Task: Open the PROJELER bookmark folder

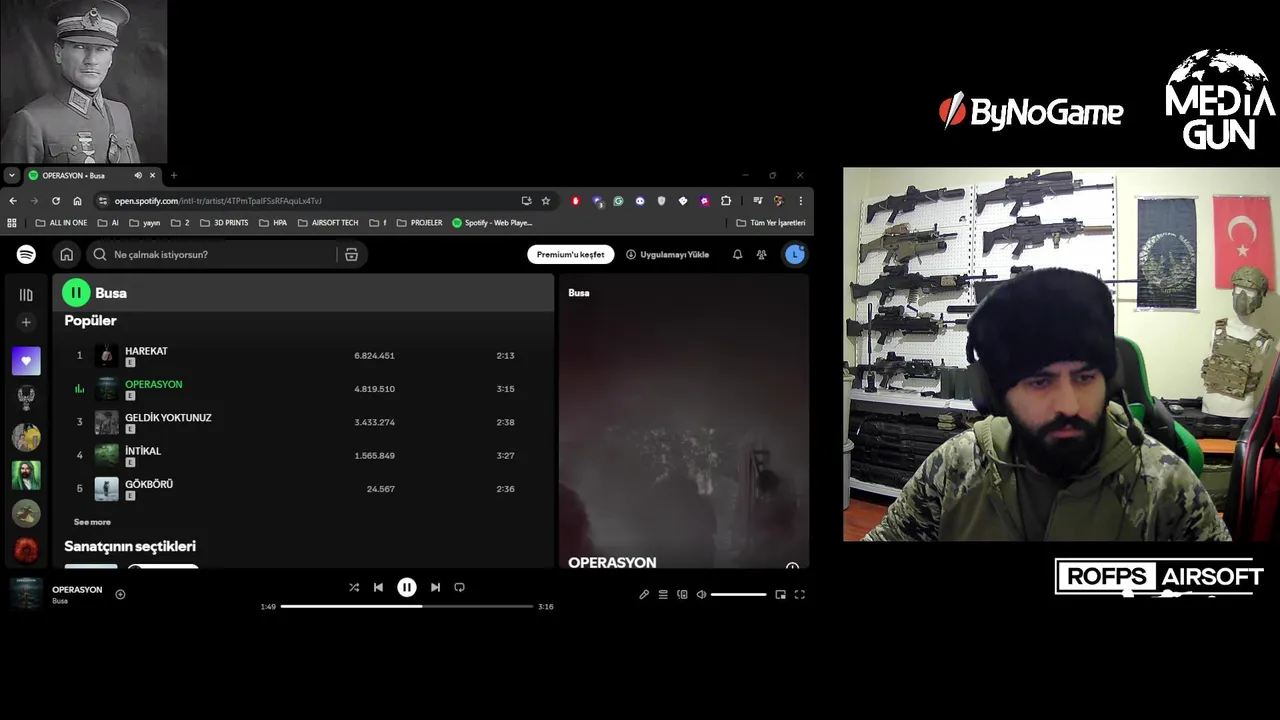Action: 419,223
